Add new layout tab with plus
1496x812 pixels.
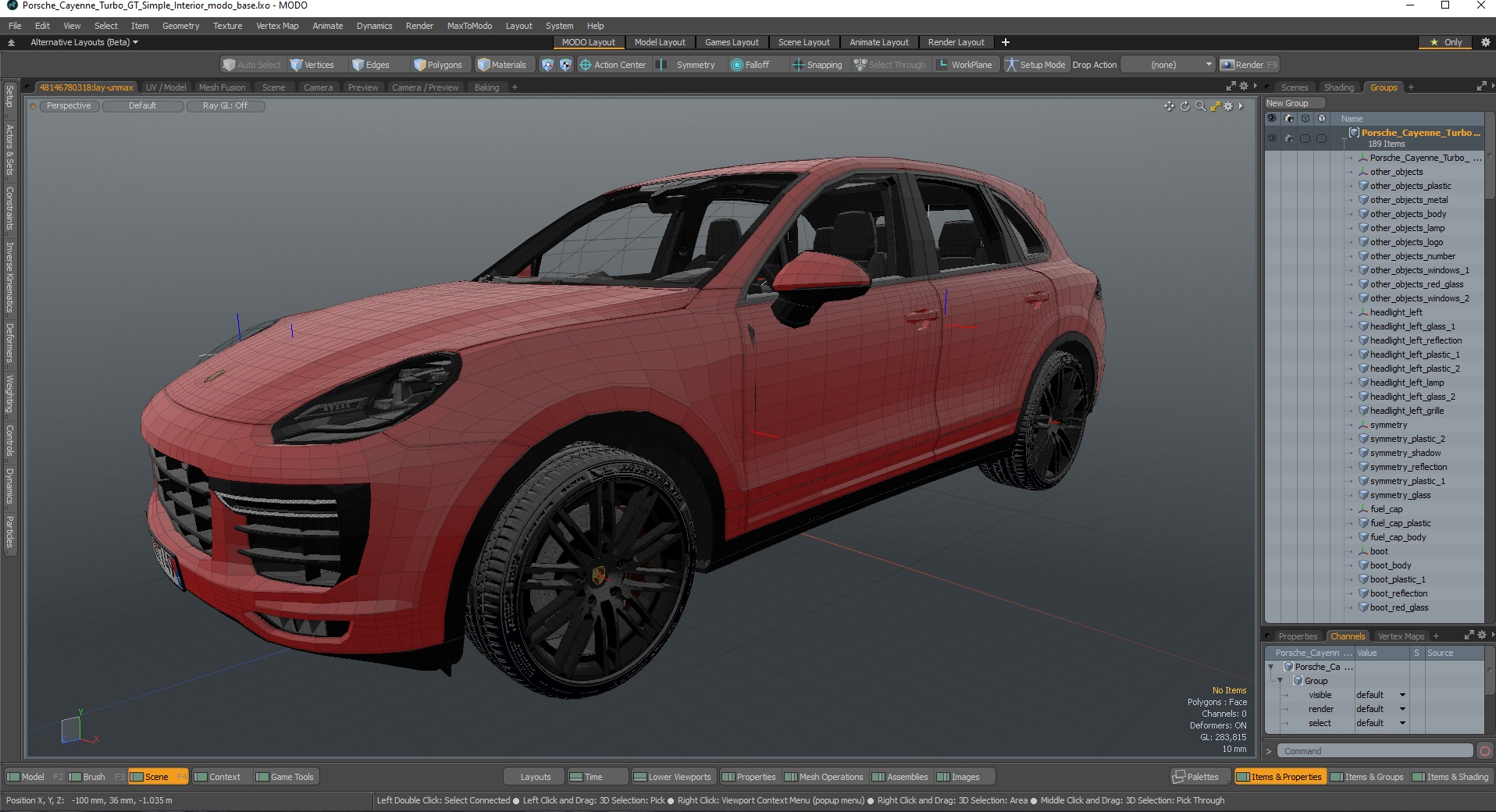(x=1006, y=42)
